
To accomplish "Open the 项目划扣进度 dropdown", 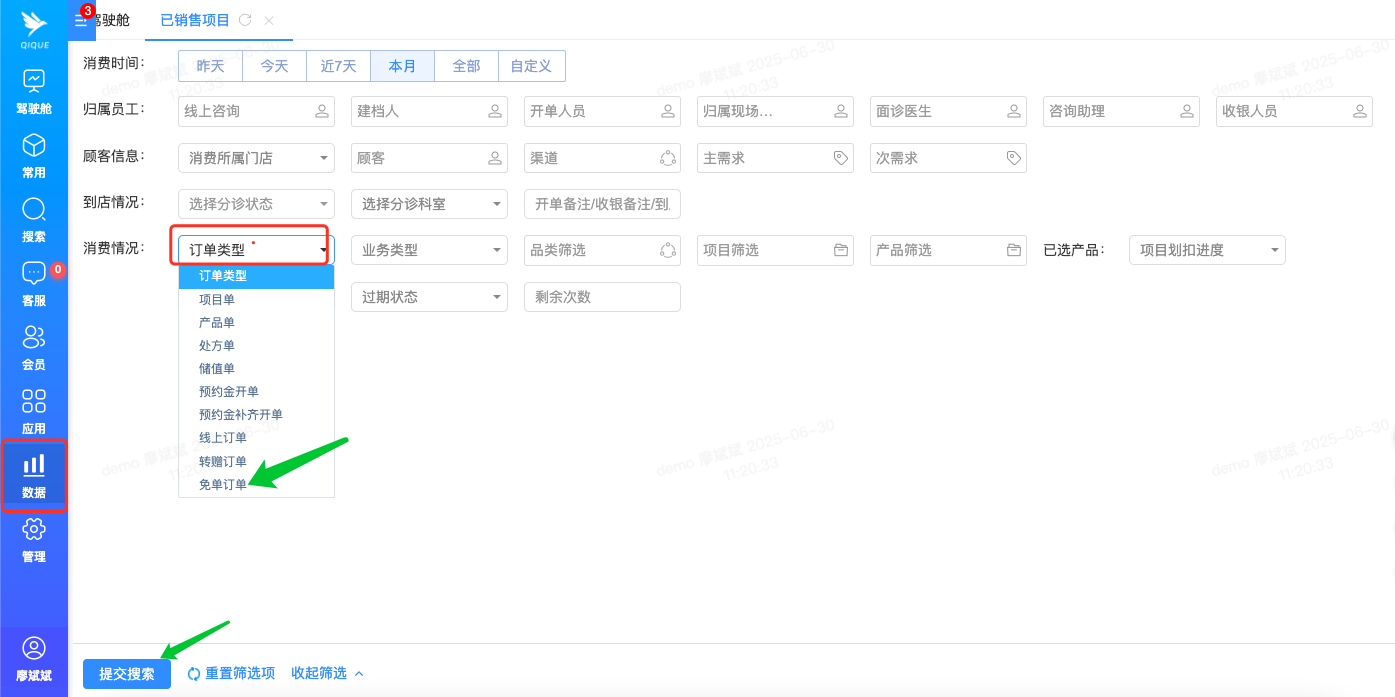I will coord(1207,250).
